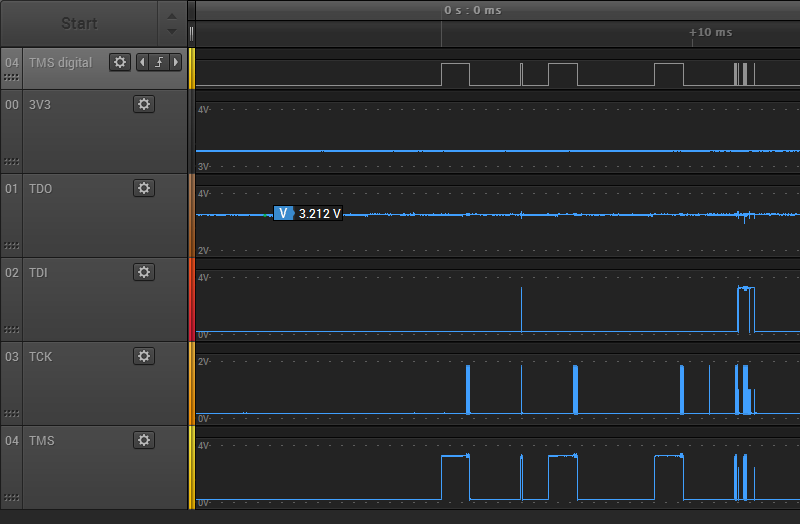
Task: Open settings gear for TMS digital channel
Action: click(x=120, y=62)
